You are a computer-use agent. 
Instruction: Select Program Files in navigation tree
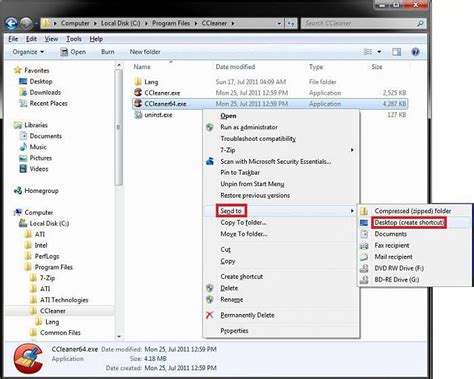point(54,267)
